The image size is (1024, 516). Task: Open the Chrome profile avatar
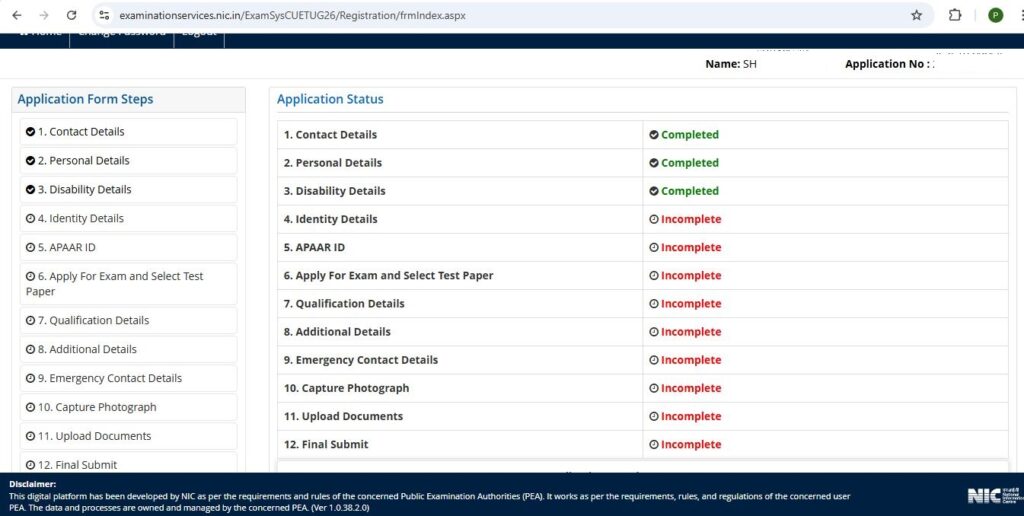coord(995,15)
